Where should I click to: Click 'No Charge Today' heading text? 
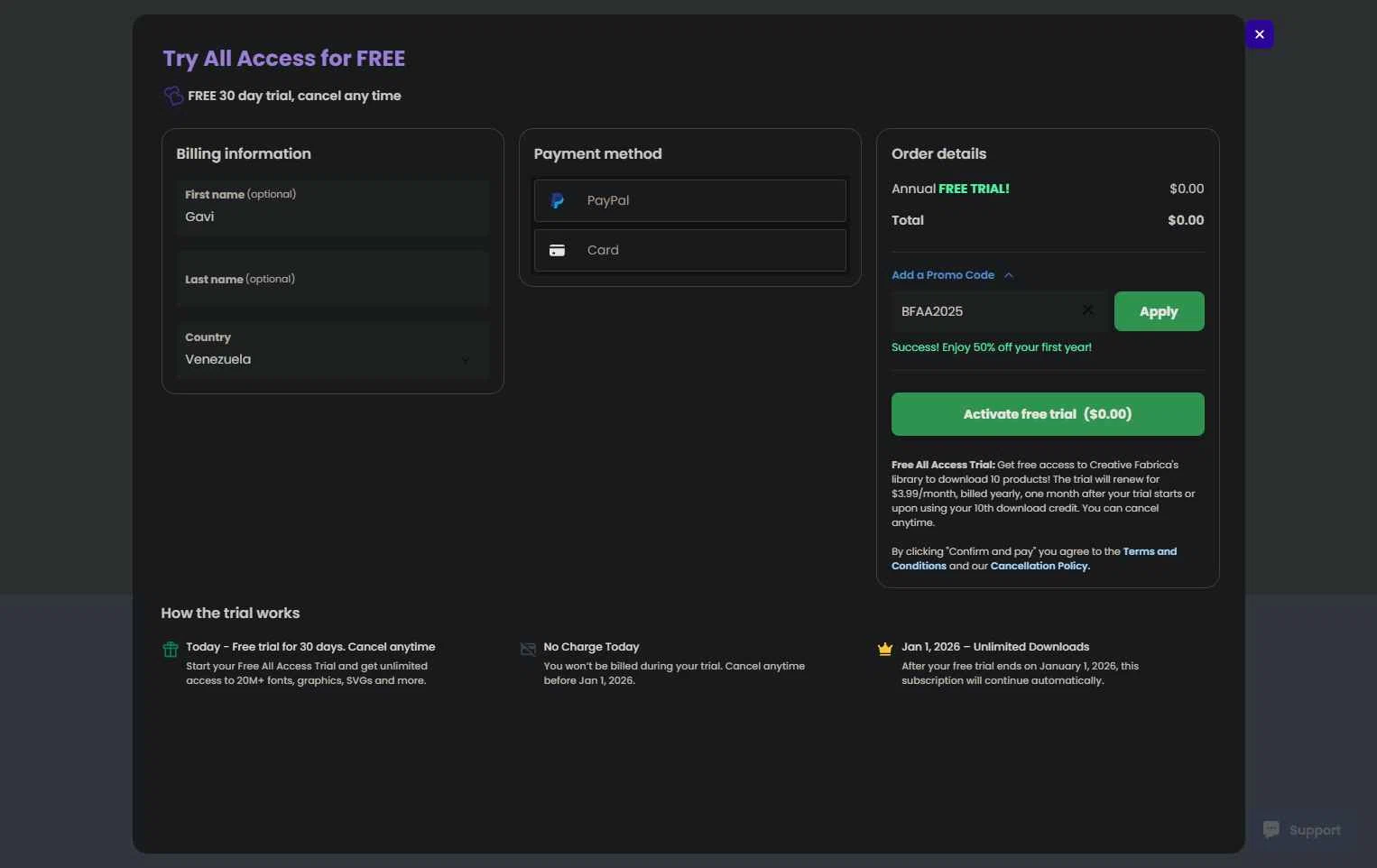(591, 647)
